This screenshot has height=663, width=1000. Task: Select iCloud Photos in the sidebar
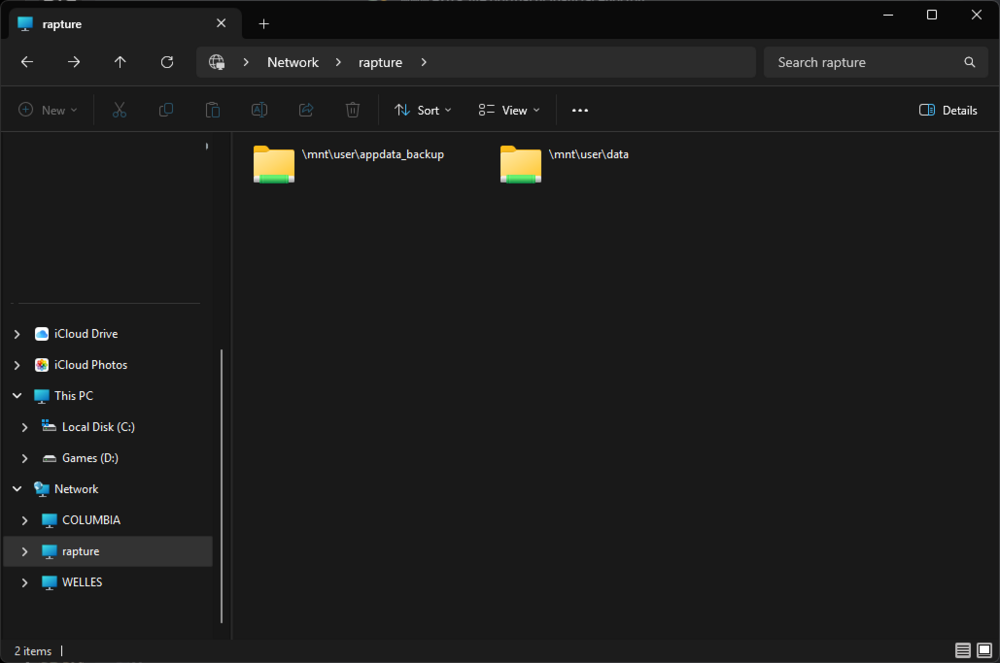coord(91,365)
